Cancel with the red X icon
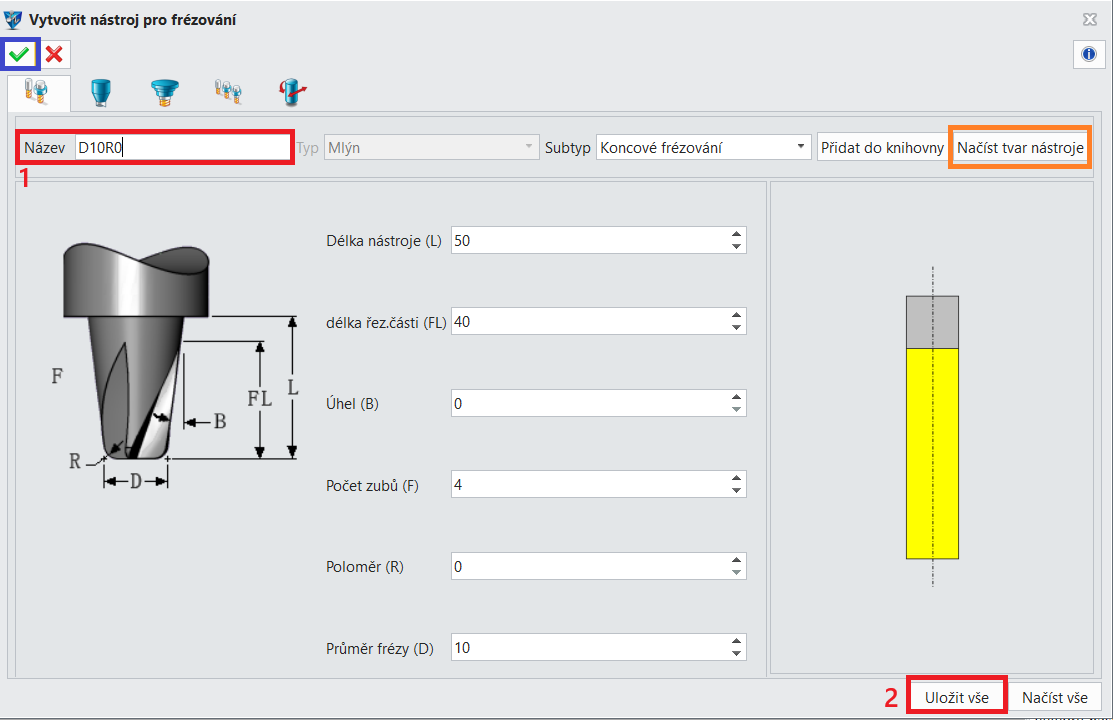 click(54, 54)
